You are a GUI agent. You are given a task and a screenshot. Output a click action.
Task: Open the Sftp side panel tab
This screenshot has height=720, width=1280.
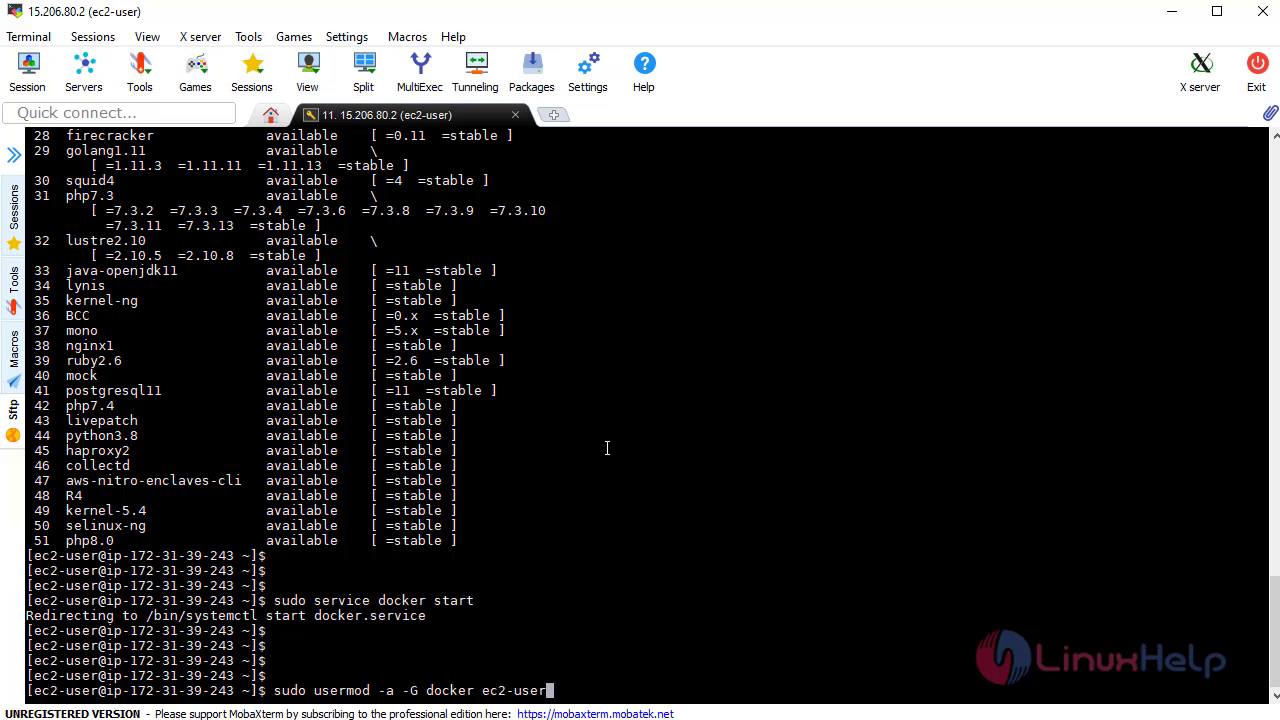click(14, 421)
